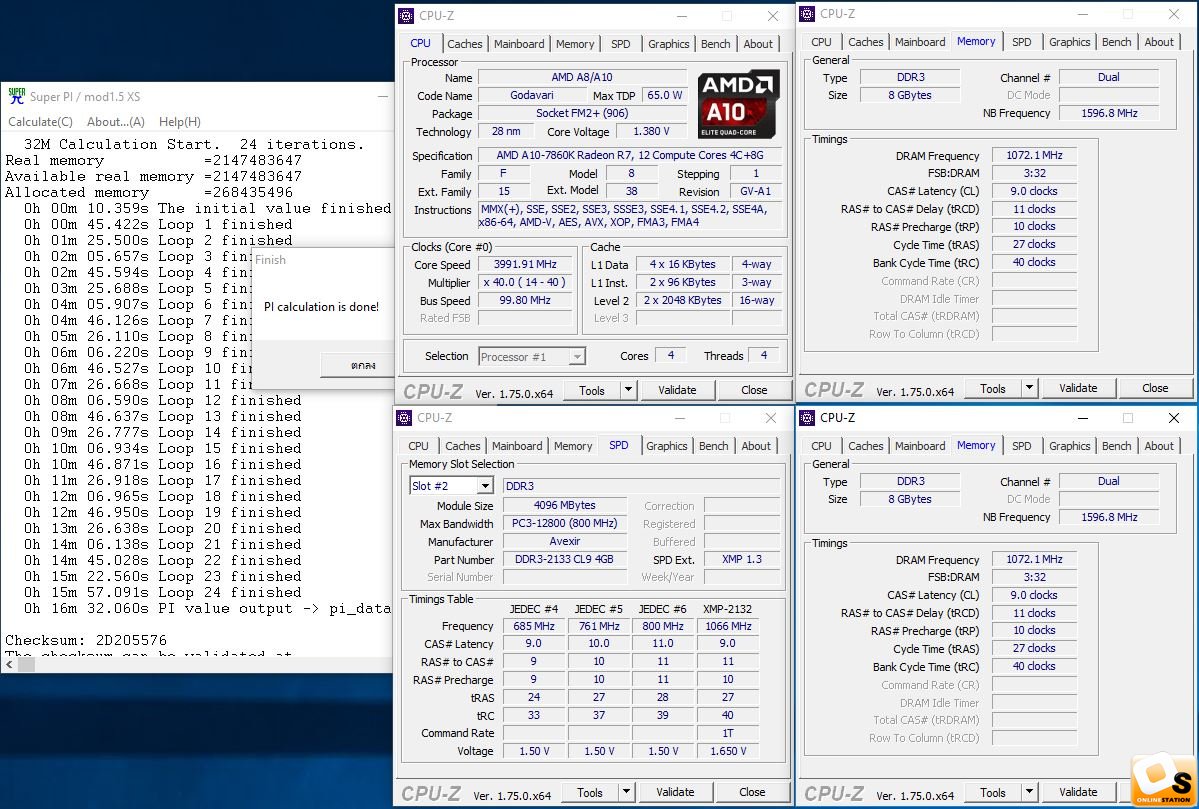1199x809 pixels.
Task: Click the Checksum: 2D205576 line in Super PI
Action: [86, 640]
